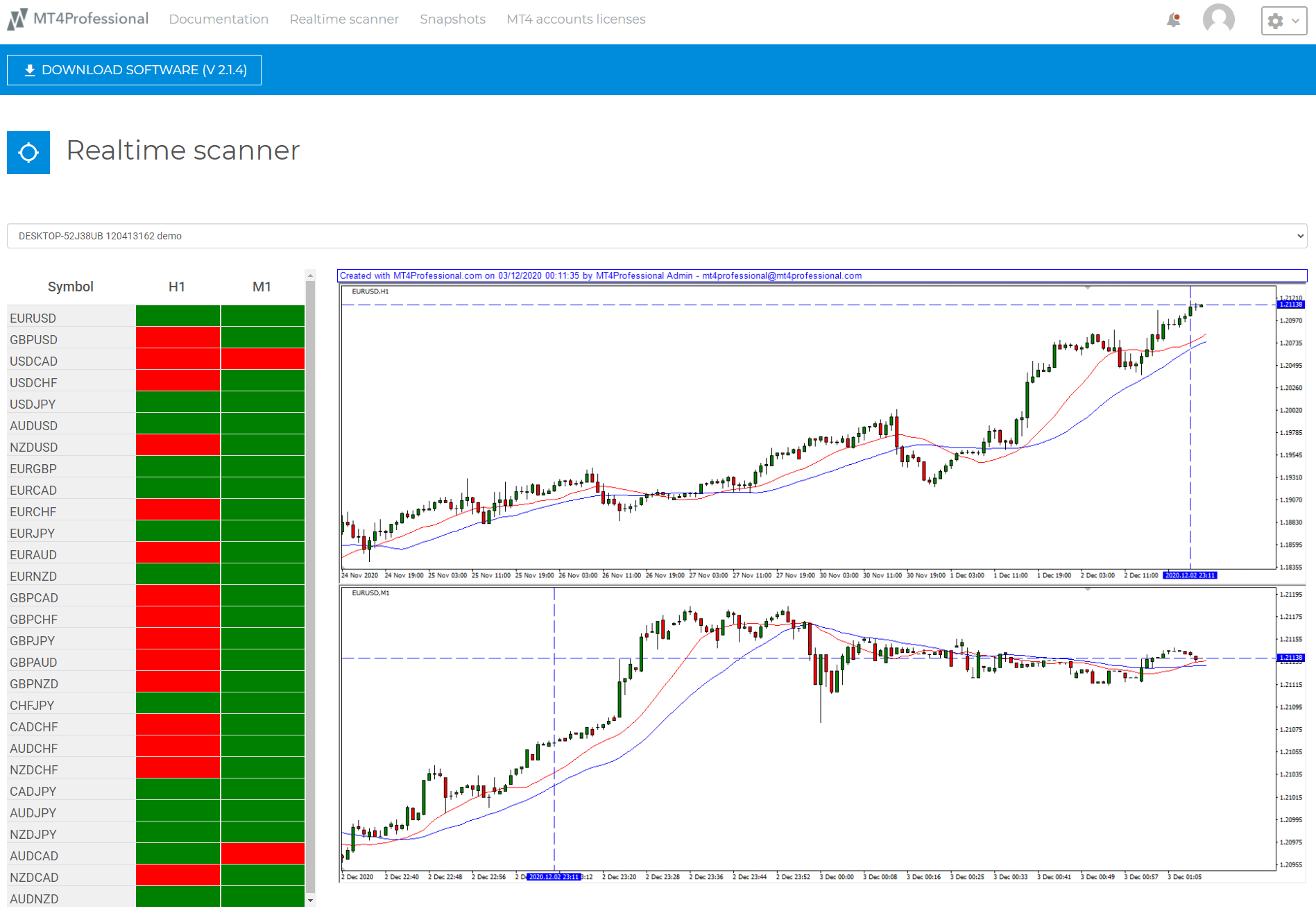Click symbol list scrollbar up arrow
The image size is (1316, 911).
(x=310, y=275)
